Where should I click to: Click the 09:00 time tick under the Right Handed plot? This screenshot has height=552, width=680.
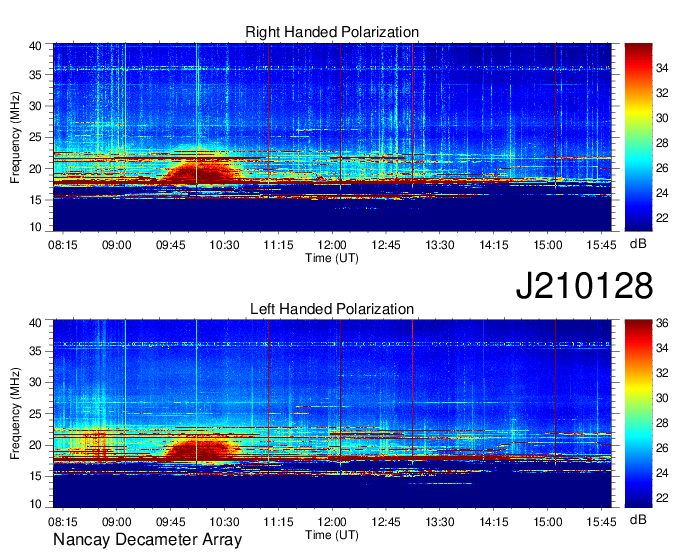pos(117,245)
